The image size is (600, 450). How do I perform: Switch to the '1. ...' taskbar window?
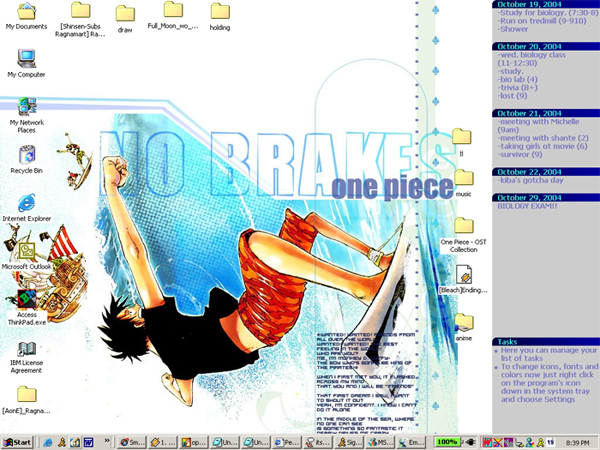163,443
